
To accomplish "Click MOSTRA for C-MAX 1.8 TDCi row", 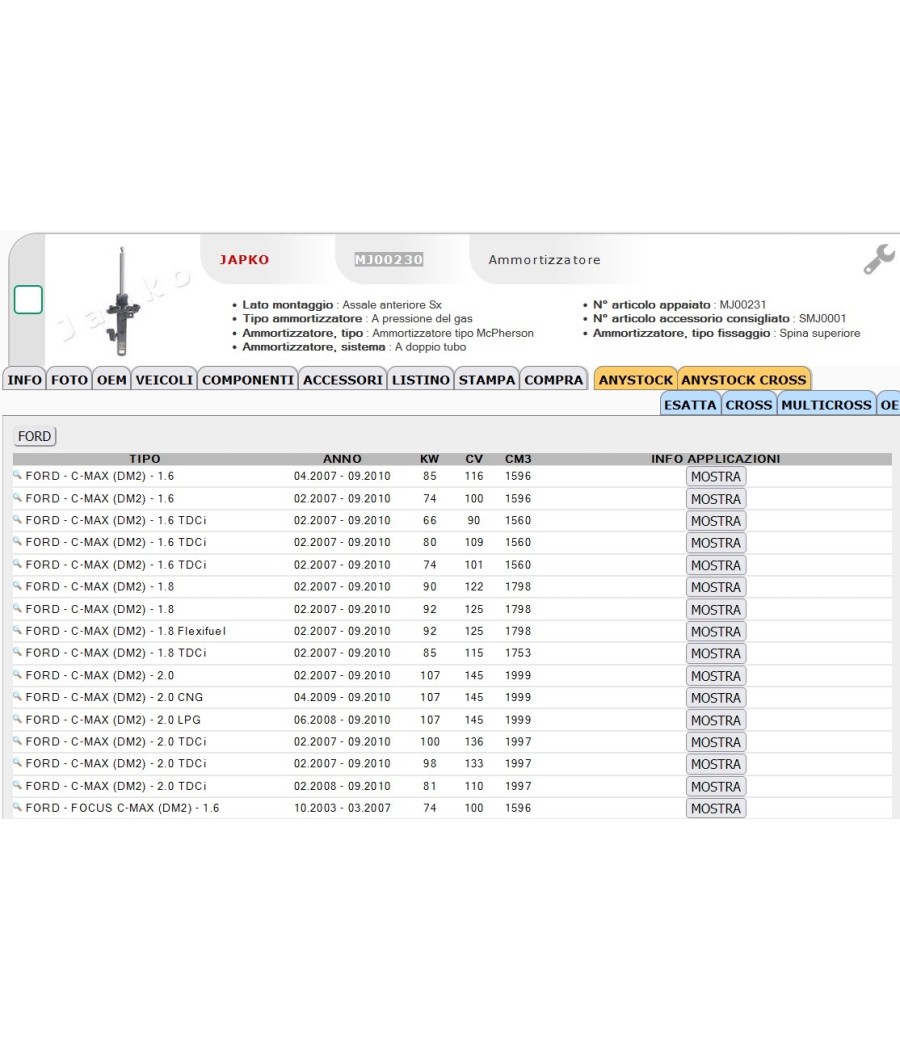I will click(x=716, y=653).
